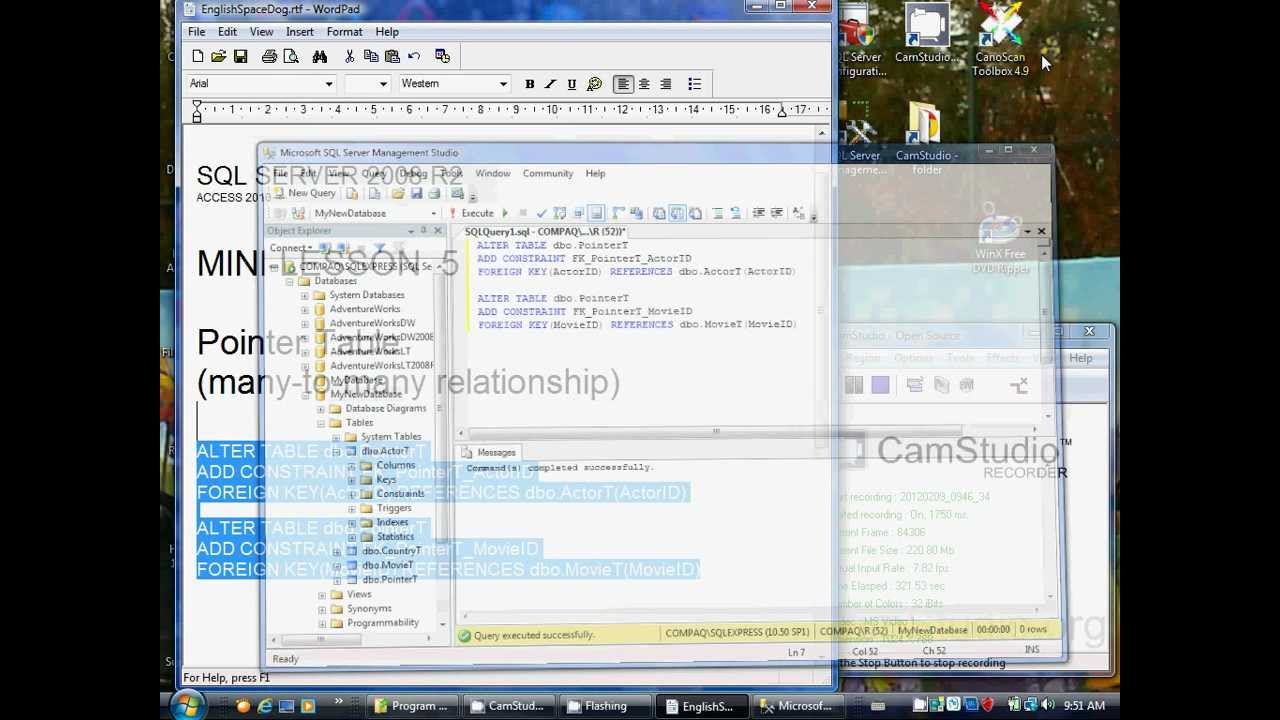Select Synonyms folder in Object Explorer

pyautogui.click(x=369, y=608)
